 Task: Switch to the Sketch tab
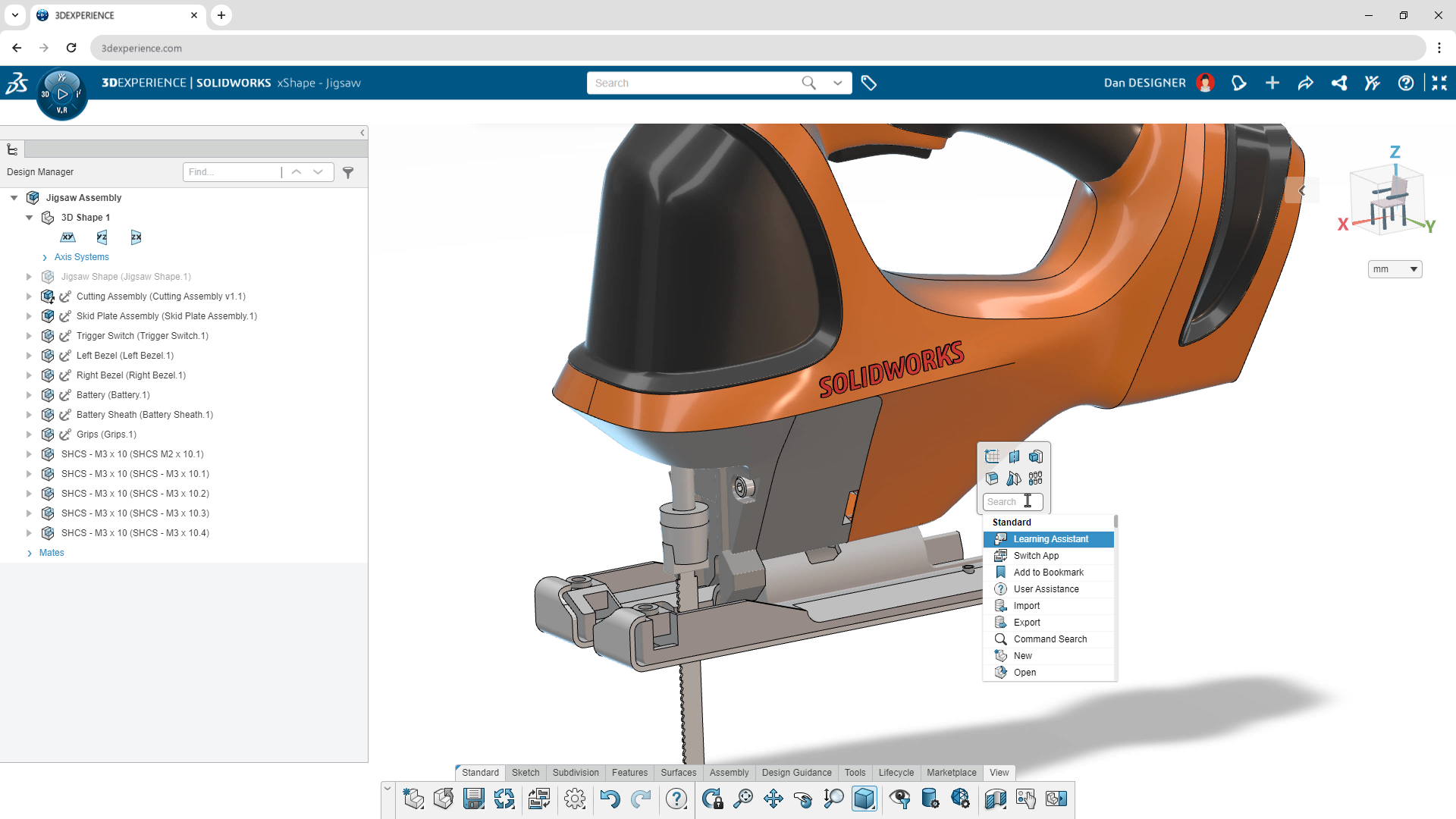[526, 772]
